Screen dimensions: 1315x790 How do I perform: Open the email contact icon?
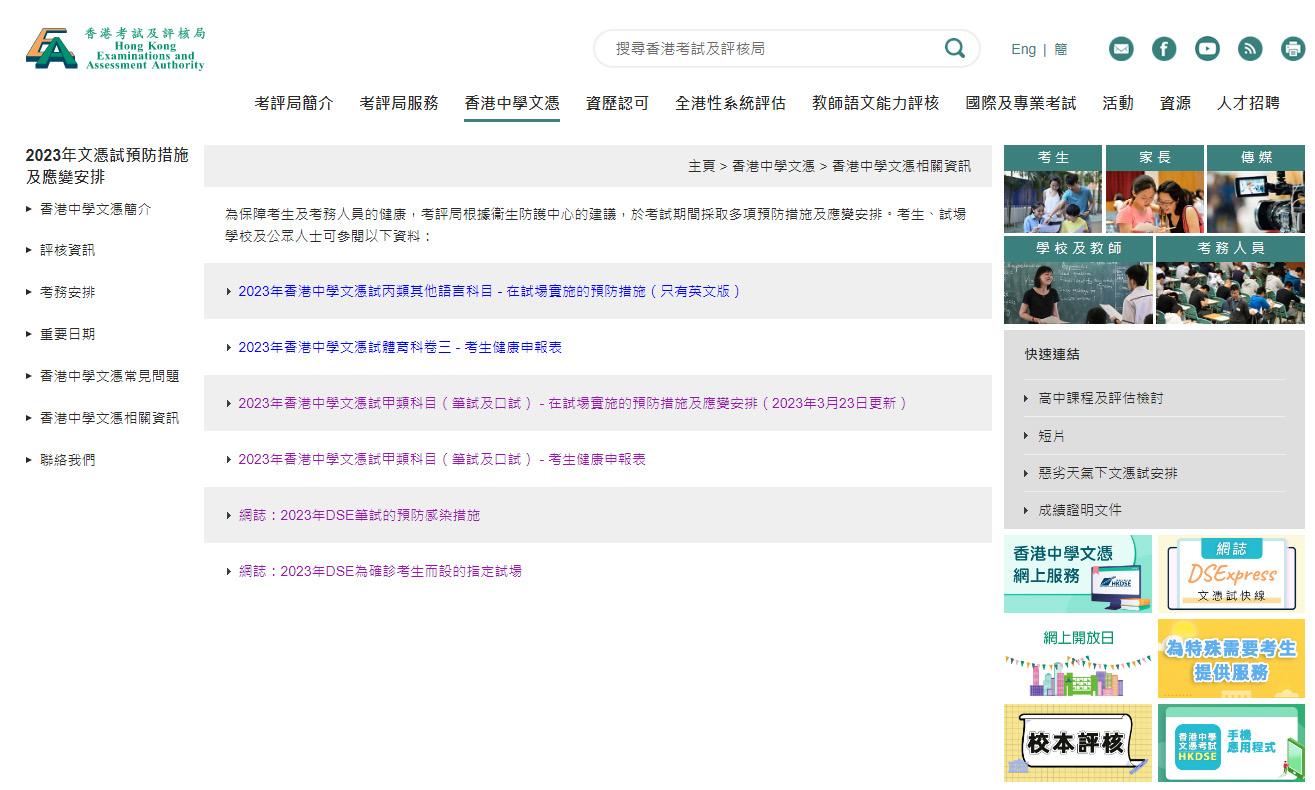(1121, 49)
